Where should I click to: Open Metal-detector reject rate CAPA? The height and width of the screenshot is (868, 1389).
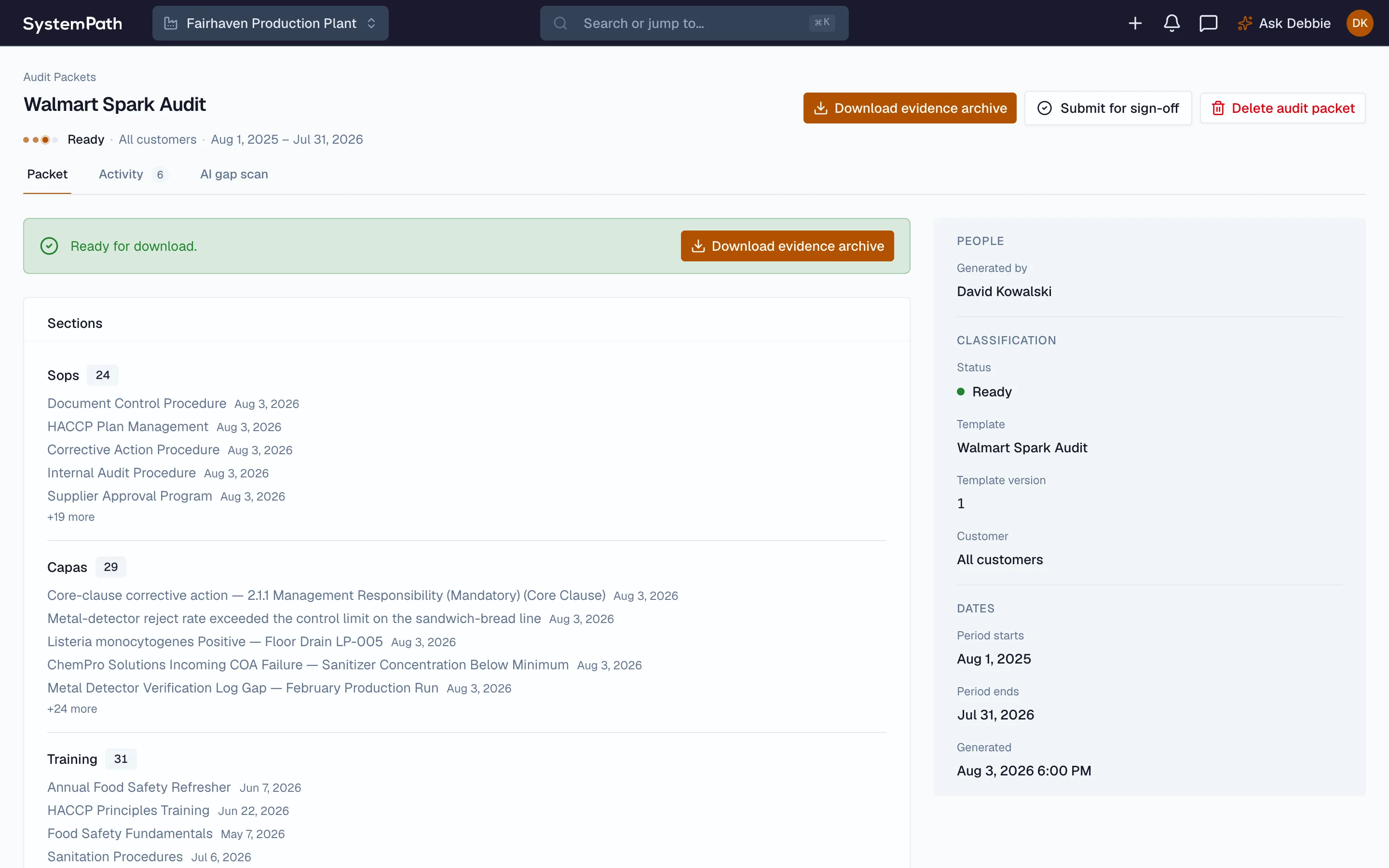click(294, 618)
